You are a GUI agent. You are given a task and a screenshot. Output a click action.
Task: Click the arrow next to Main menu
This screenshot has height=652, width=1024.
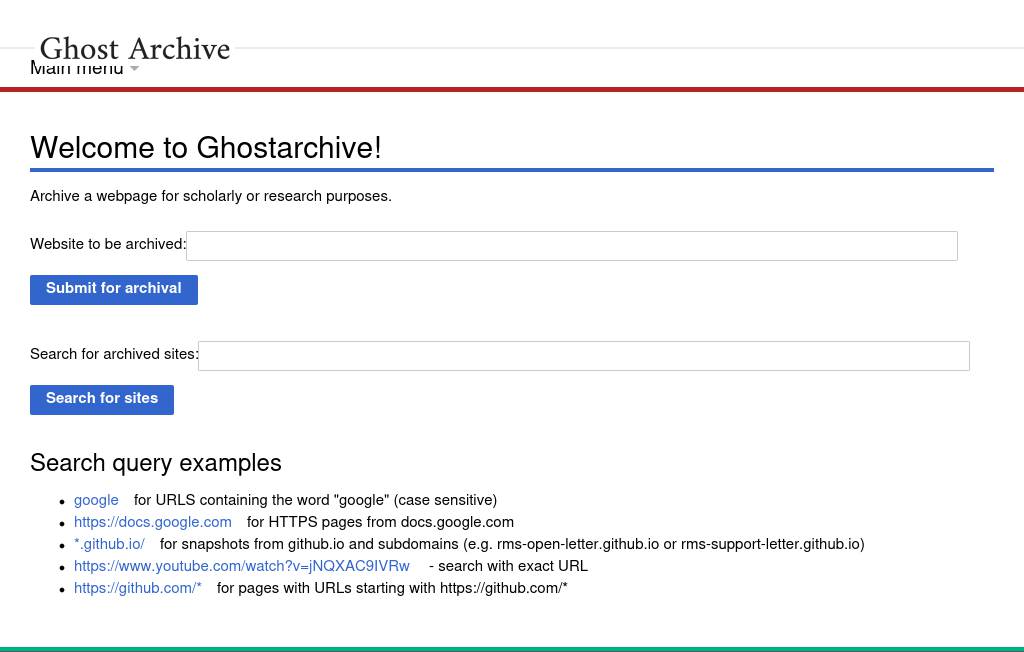pos(135,69)
